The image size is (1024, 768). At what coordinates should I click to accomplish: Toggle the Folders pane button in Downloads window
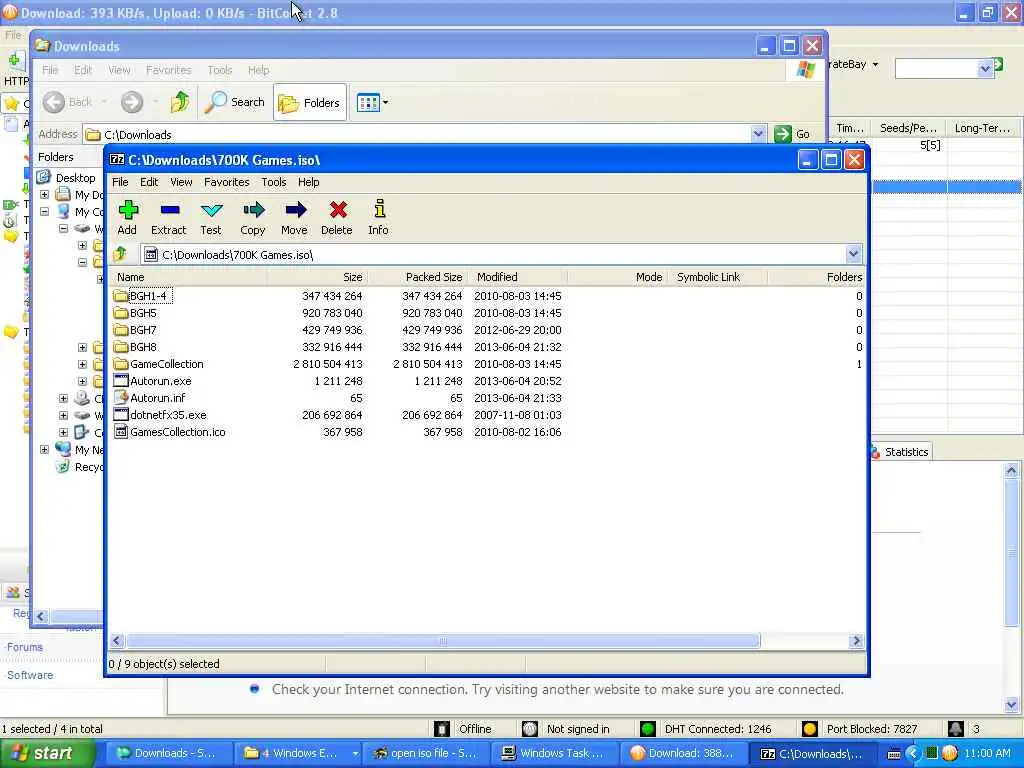pos(310,103)
